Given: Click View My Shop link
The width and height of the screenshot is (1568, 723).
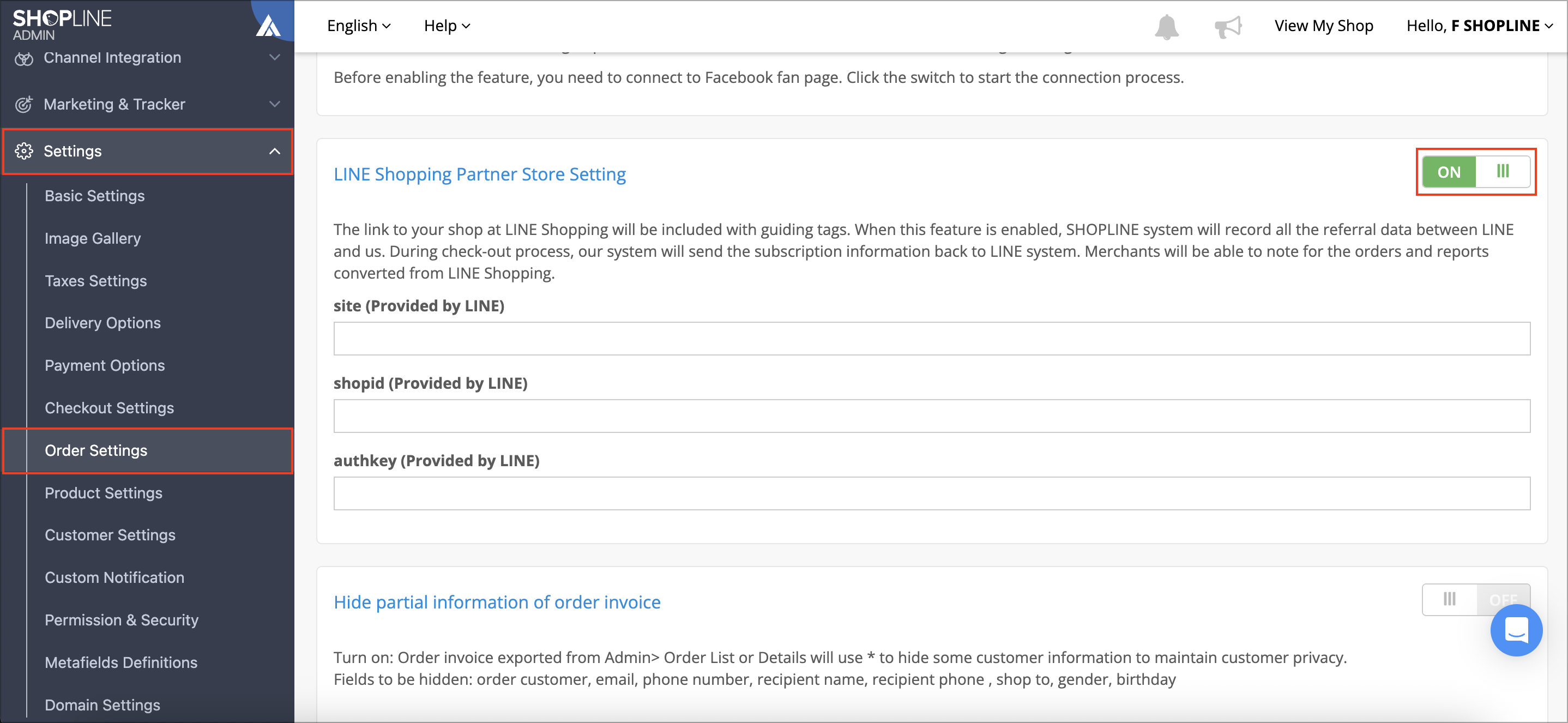Looking at the screenshot, I should click(x=1323, y=26).
